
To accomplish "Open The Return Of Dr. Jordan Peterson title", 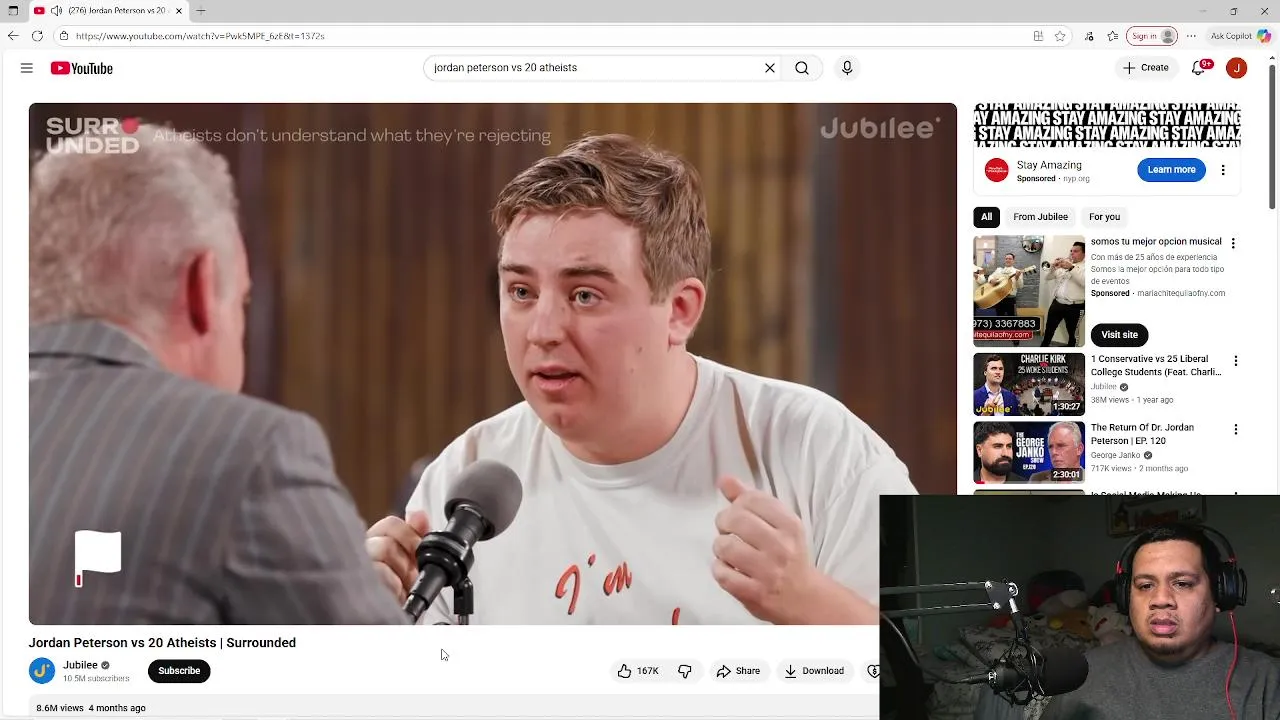I will (1142, 434).
